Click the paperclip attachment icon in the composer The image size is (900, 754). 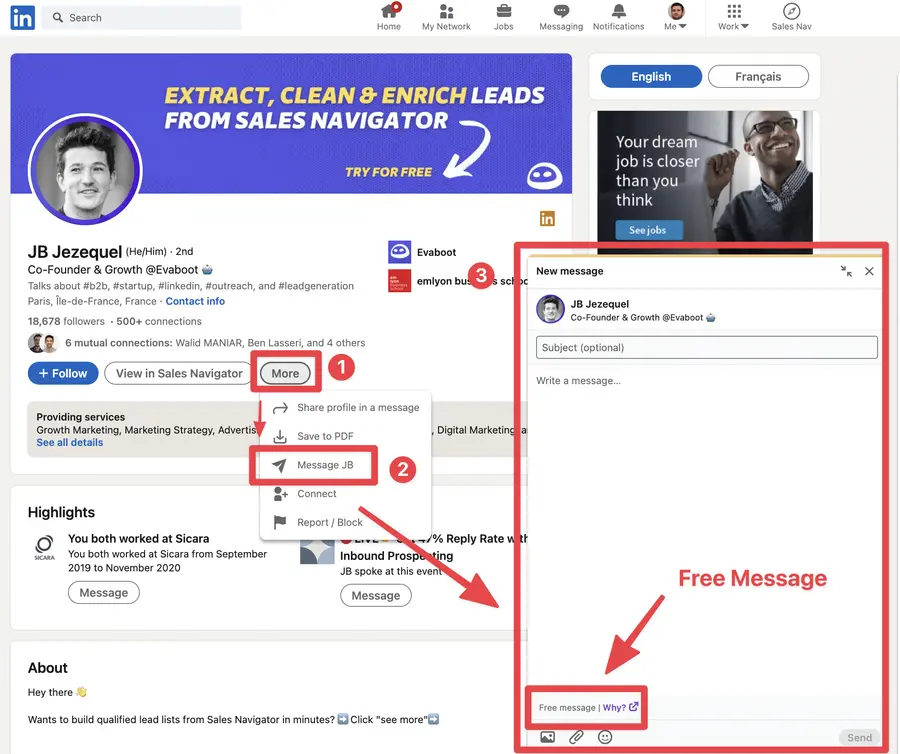point(574,737)
